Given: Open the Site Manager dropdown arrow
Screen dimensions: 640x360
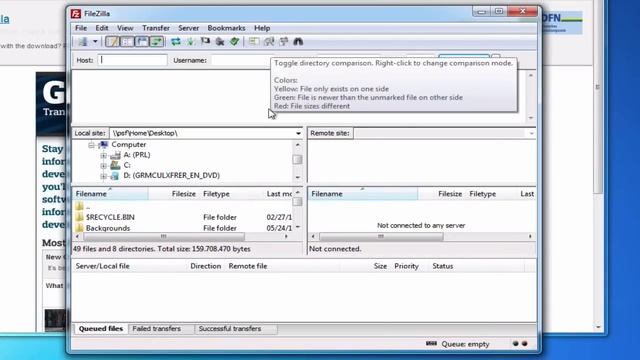Looking at the screenshot, I should click(95, 41).
